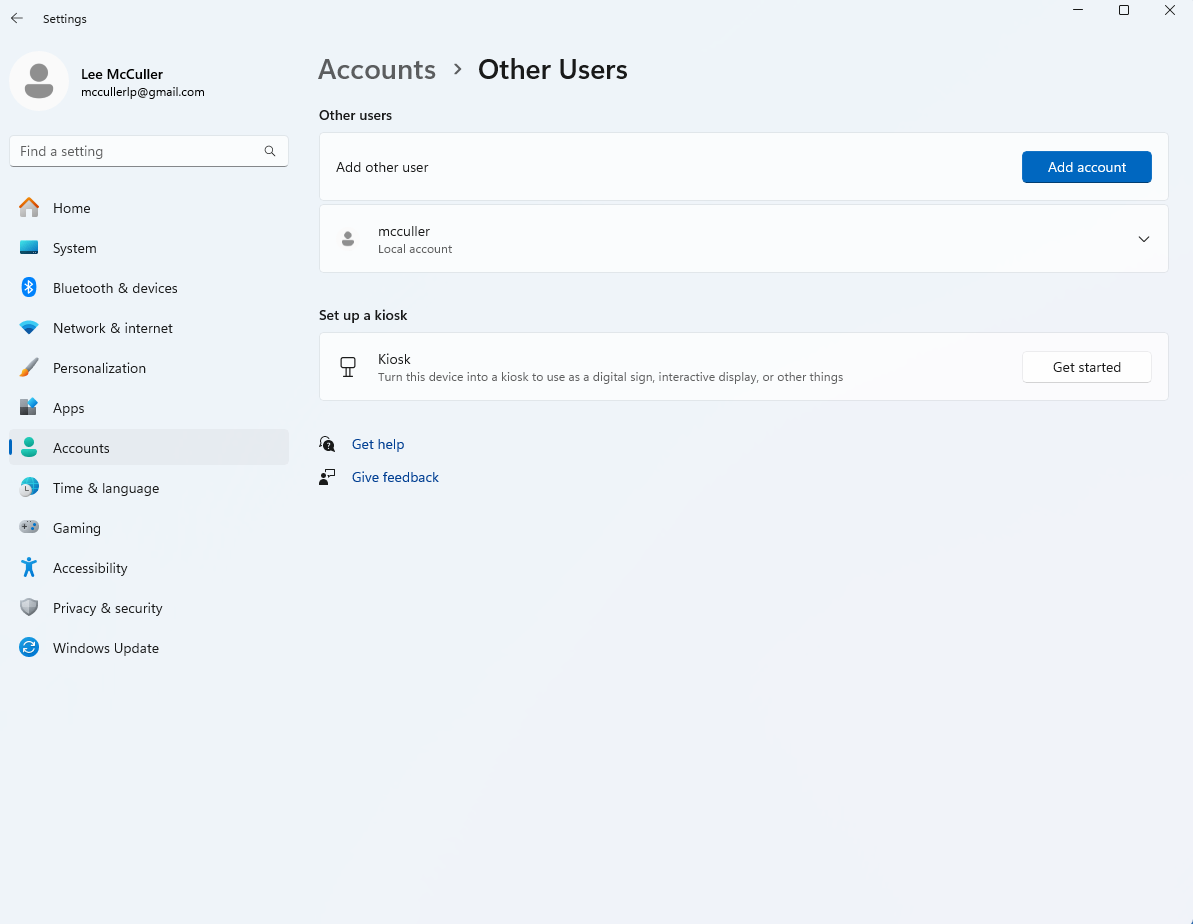
Task: Click the Windows Update refresh icon
Action: tap(29, 647)
